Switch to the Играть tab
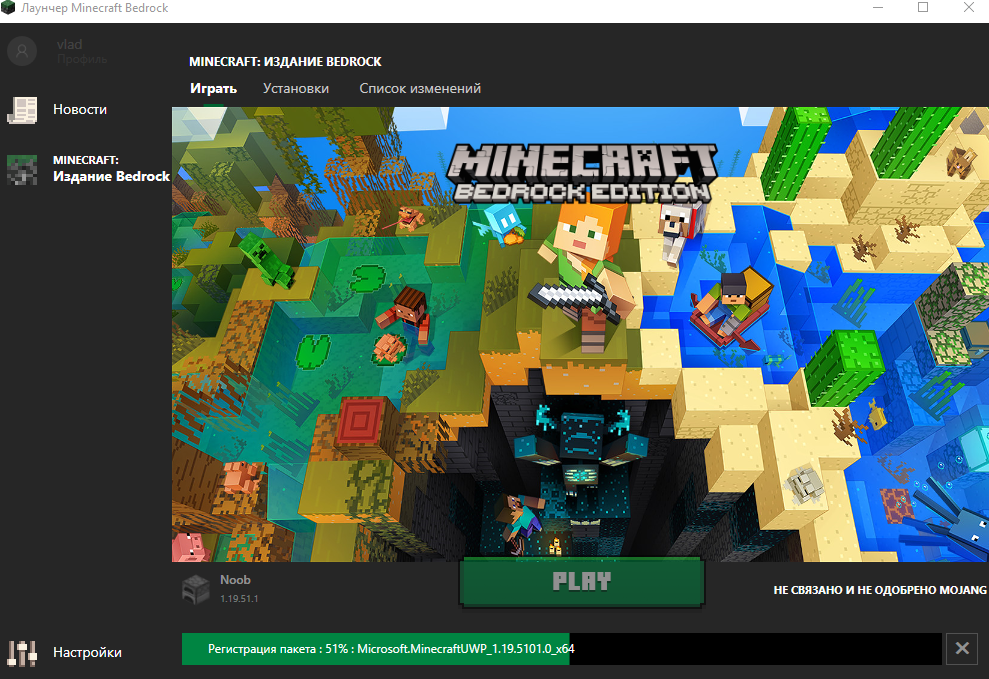 (x=213, y=88)
